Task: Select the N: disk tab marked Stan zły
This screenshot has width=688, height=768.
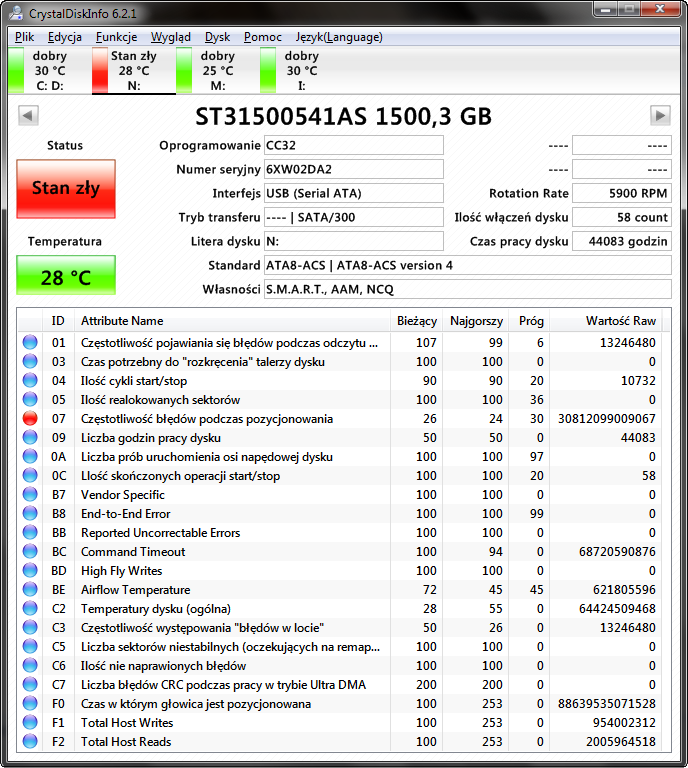Action: (134, 71)
